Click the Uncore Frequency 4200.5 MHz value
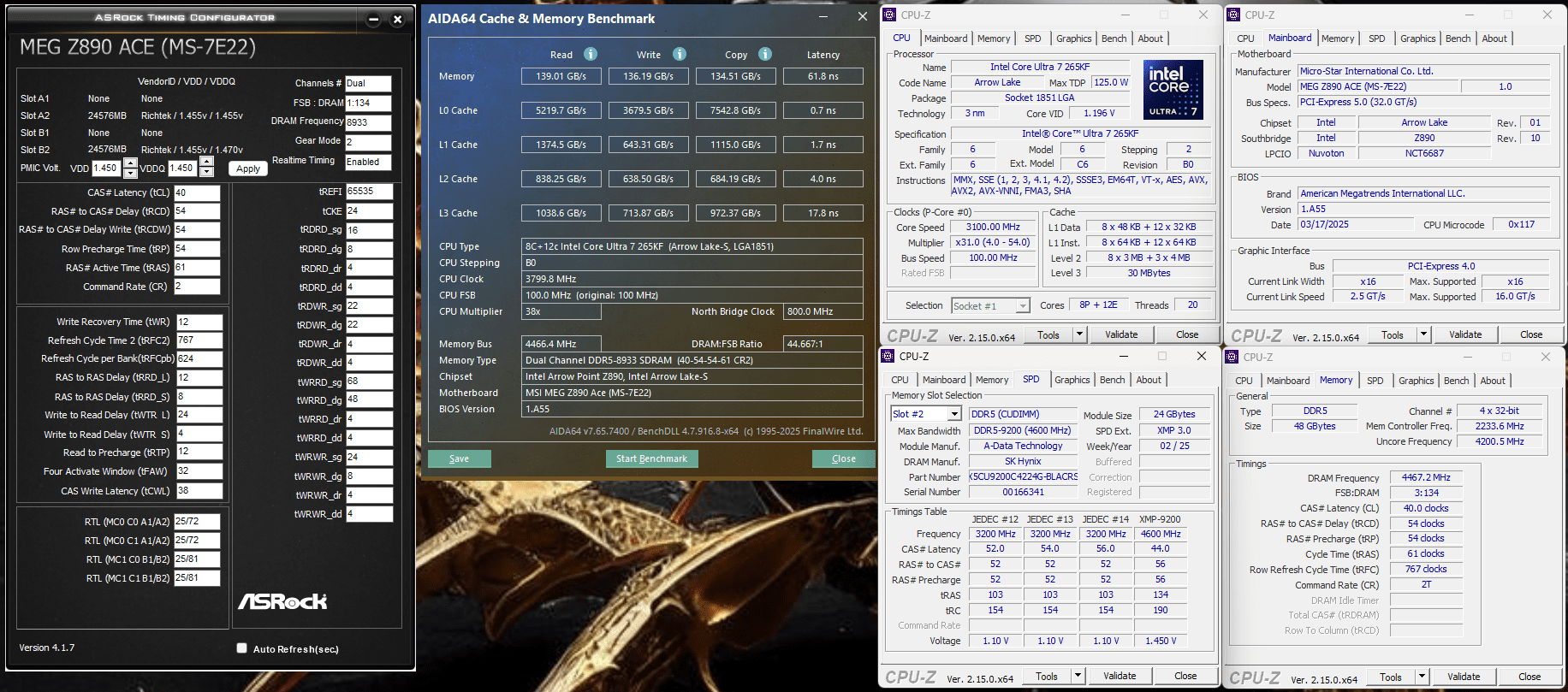This screenshot has width=1568, height=692. tap(1500, 441)
